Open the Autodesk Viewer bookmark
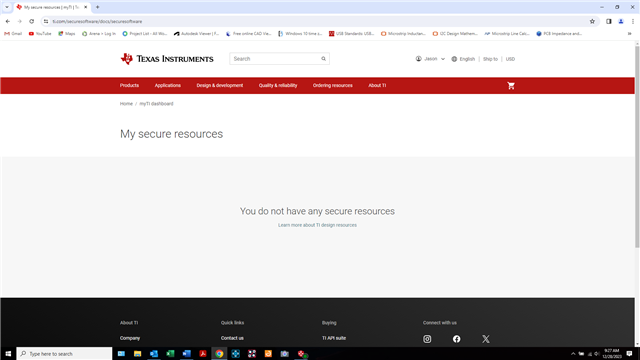This screenshot has height=360, width=640. [196, 33]
